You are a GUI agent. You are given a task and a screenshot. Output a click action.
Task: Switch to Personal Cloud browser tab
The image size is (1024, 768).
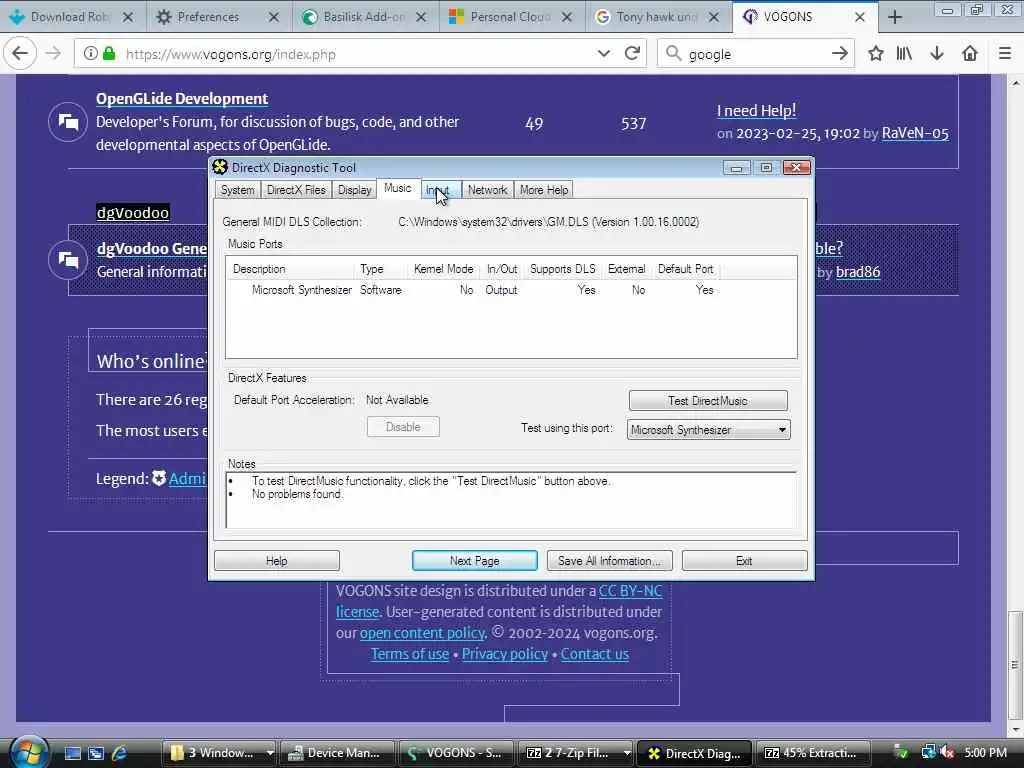pos(511,17)
